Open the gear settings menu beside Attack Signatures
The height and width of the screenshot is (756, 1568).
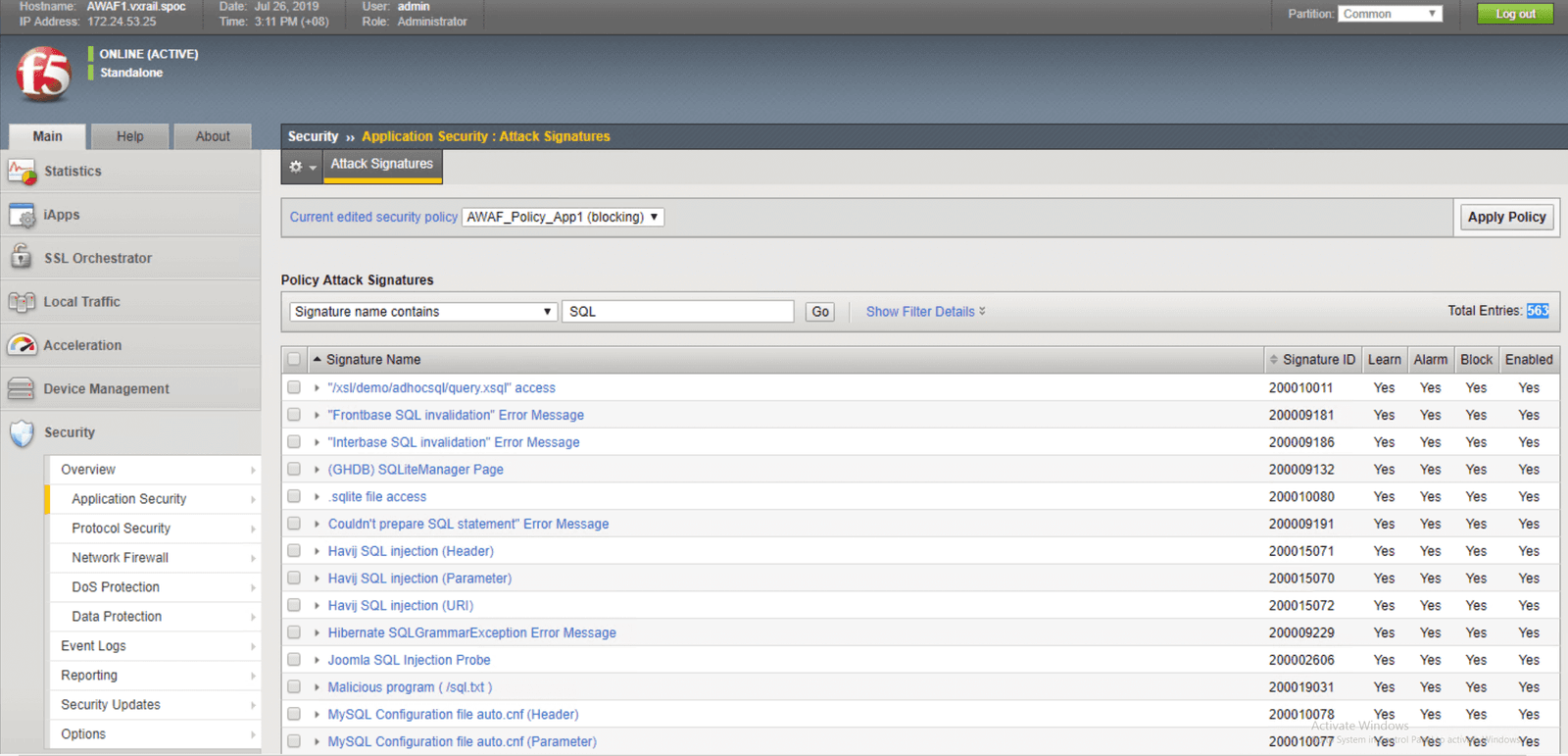coord(301,167)
